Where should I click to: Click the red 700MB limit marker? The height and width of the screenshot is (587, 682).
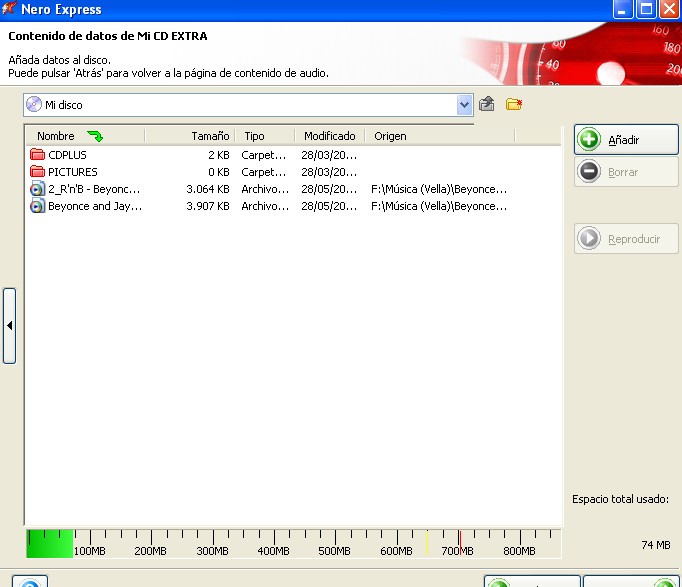click(x=460, y=543)
